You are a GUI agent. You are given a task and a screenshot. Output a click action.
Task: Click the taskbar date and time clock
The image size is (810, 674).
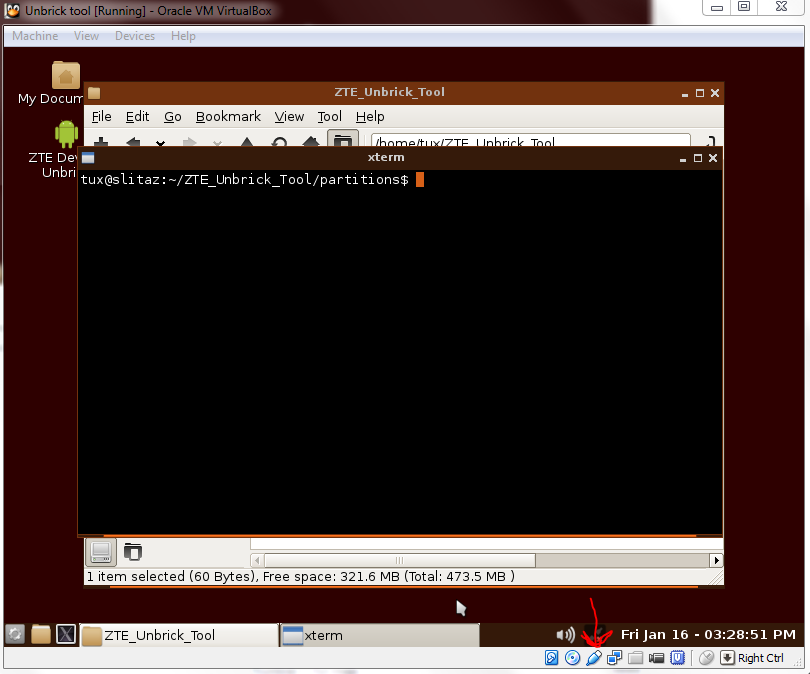tap(708, 634)
